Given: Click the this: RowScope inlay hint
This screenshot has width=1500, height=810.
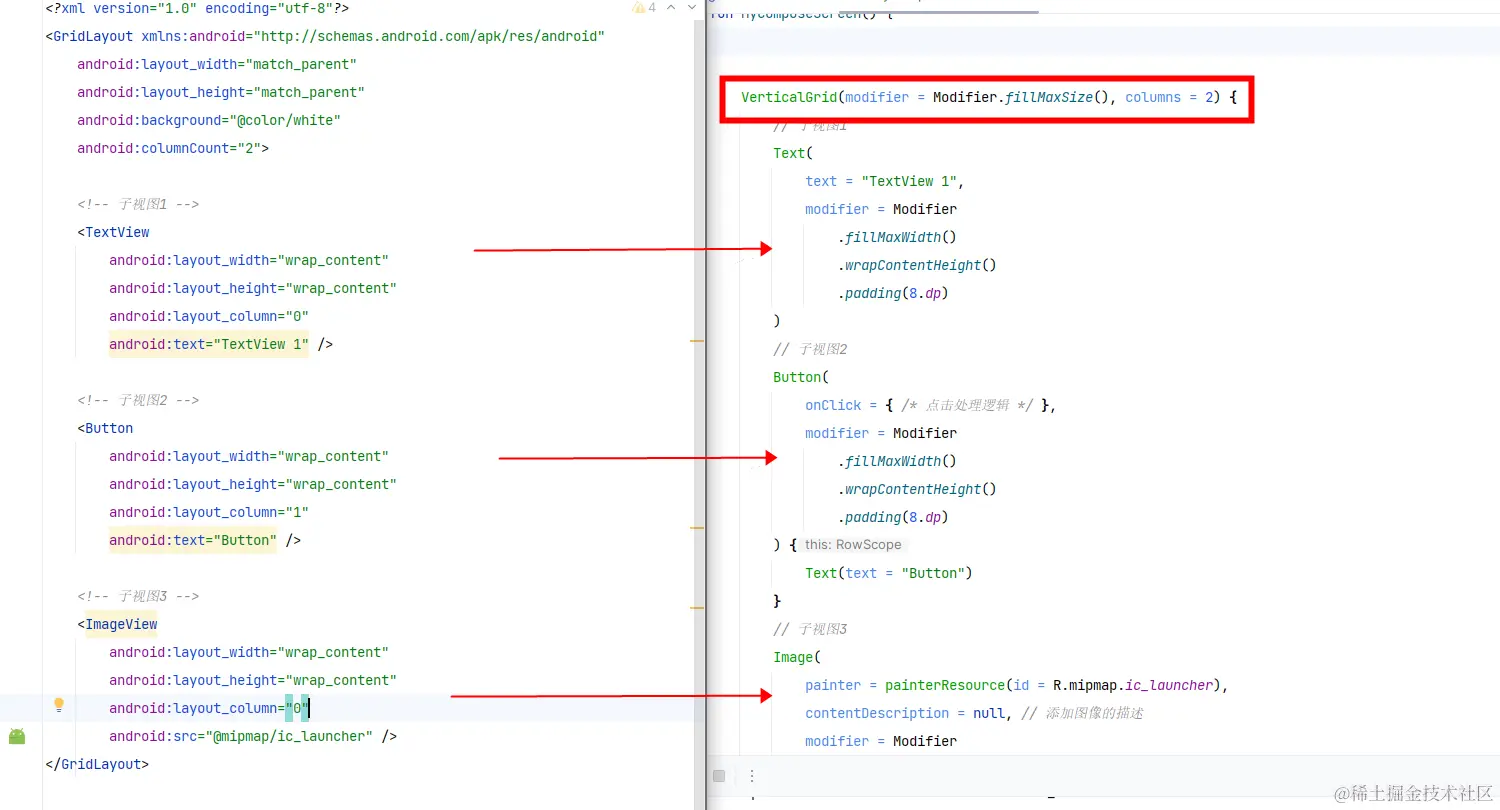Looking at the screenshot, I should click(852, 545).
